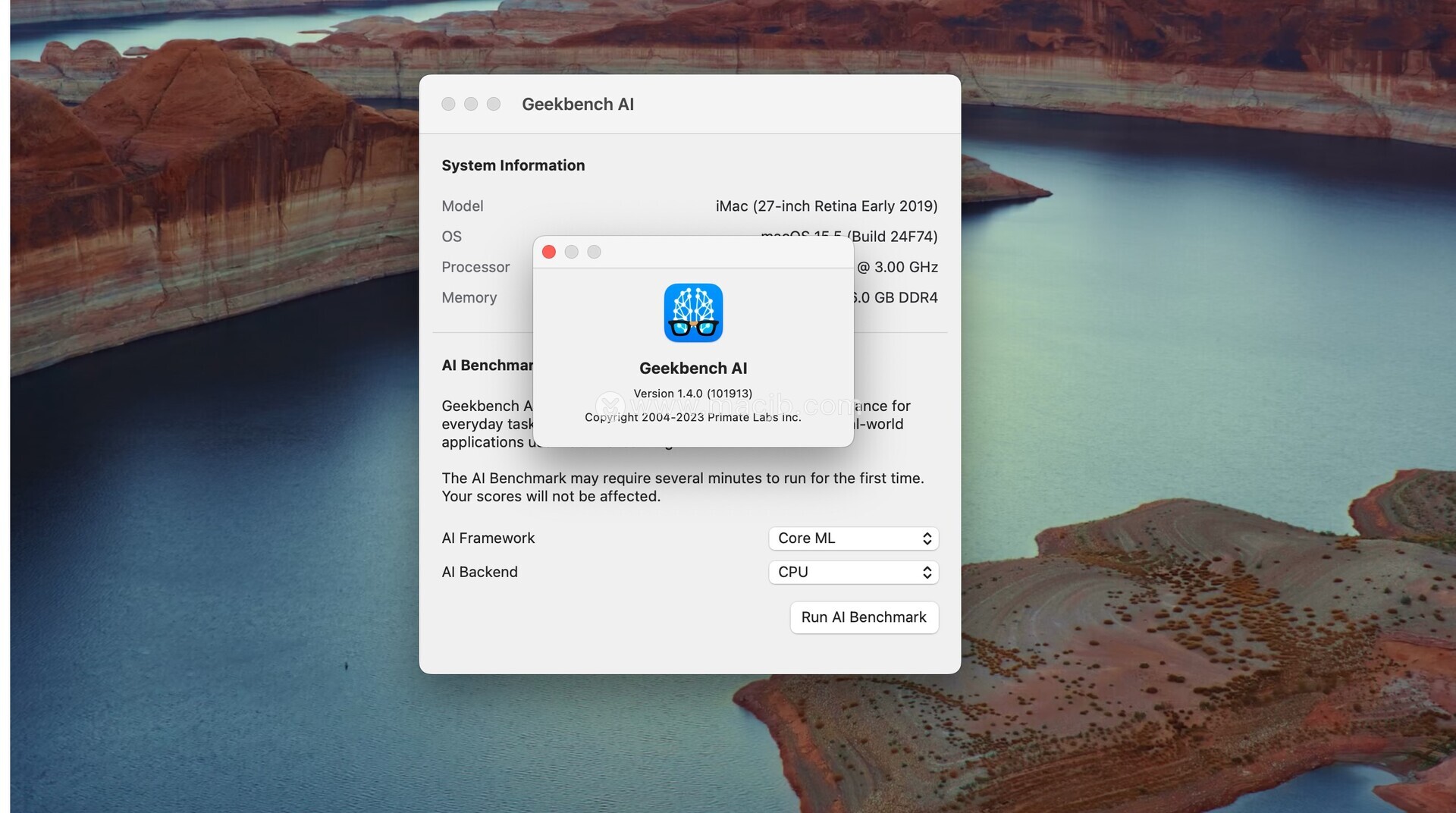Click the AI Framework label
The width and height of the screenshot is (1456, 813).
[488, 538]
